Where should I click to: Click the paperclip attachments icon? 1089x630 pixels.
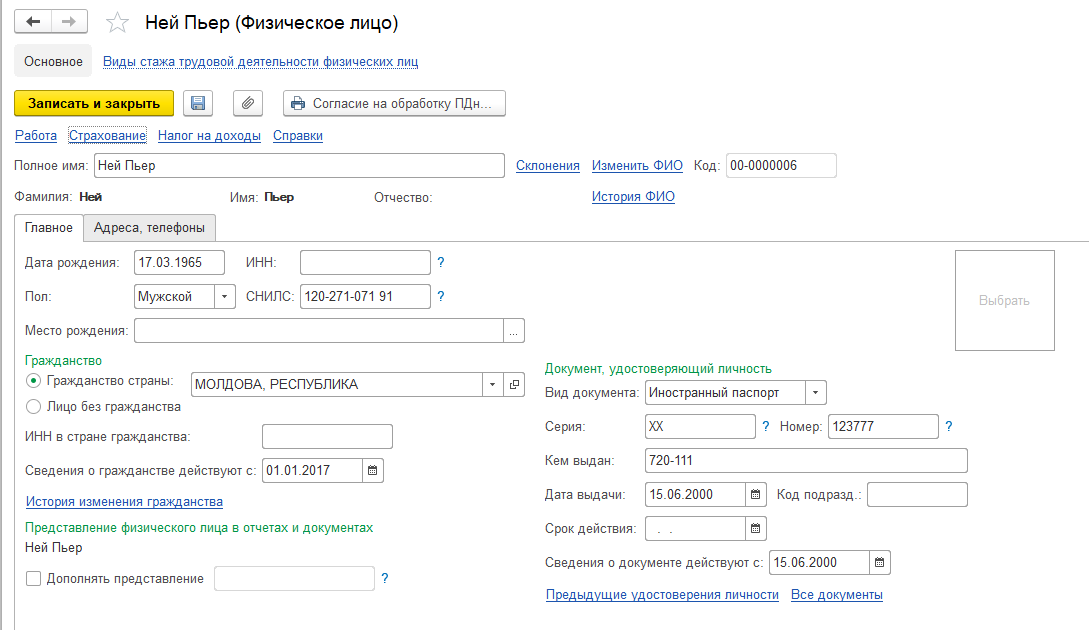click(x=247, y=103)
